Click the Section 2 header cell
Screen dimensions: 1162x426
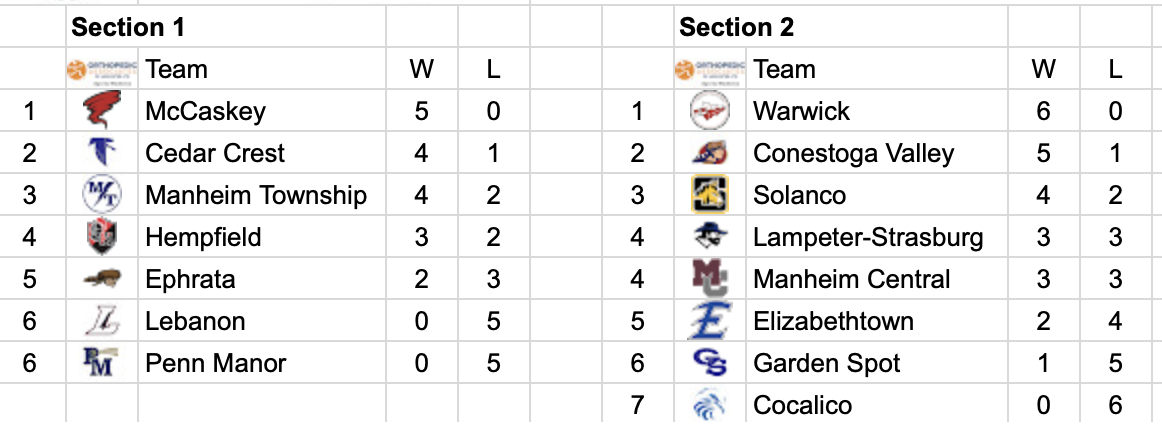point(840,27)
